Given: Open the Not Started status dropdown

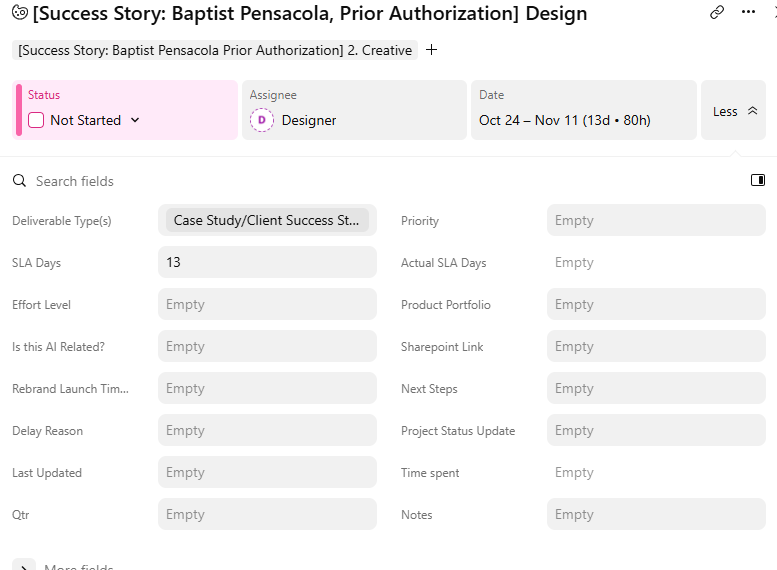Looking at the screenshot, I should coord(135,120).
